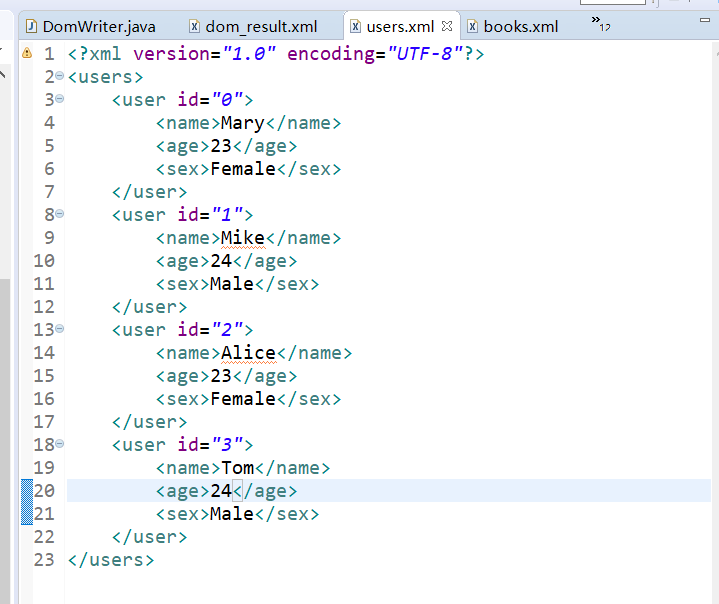Click the closing user tag on line 17

149,422
